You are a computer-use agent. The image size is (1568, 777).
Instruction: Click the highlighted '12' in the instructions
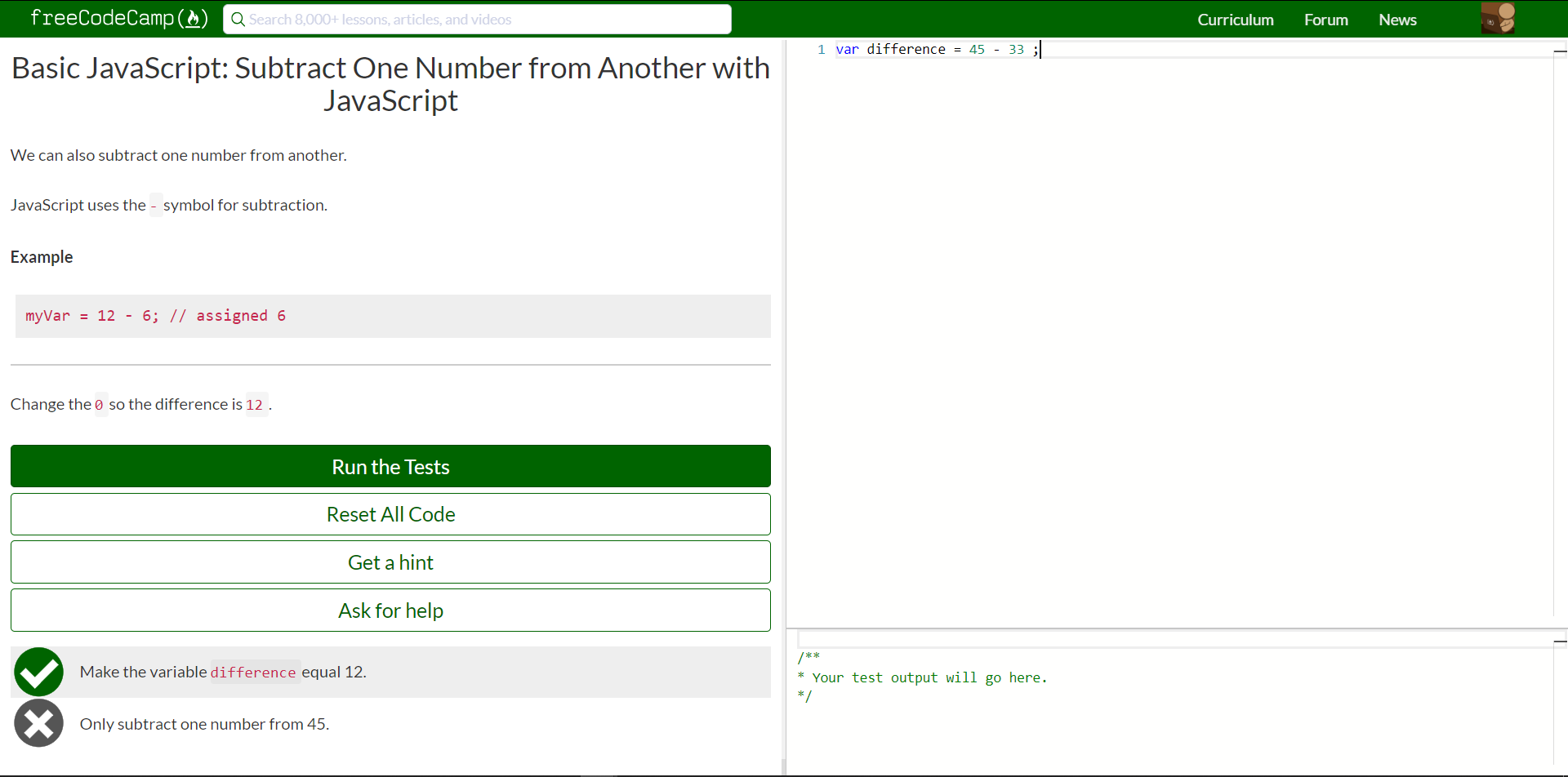(x=255, y=404)
